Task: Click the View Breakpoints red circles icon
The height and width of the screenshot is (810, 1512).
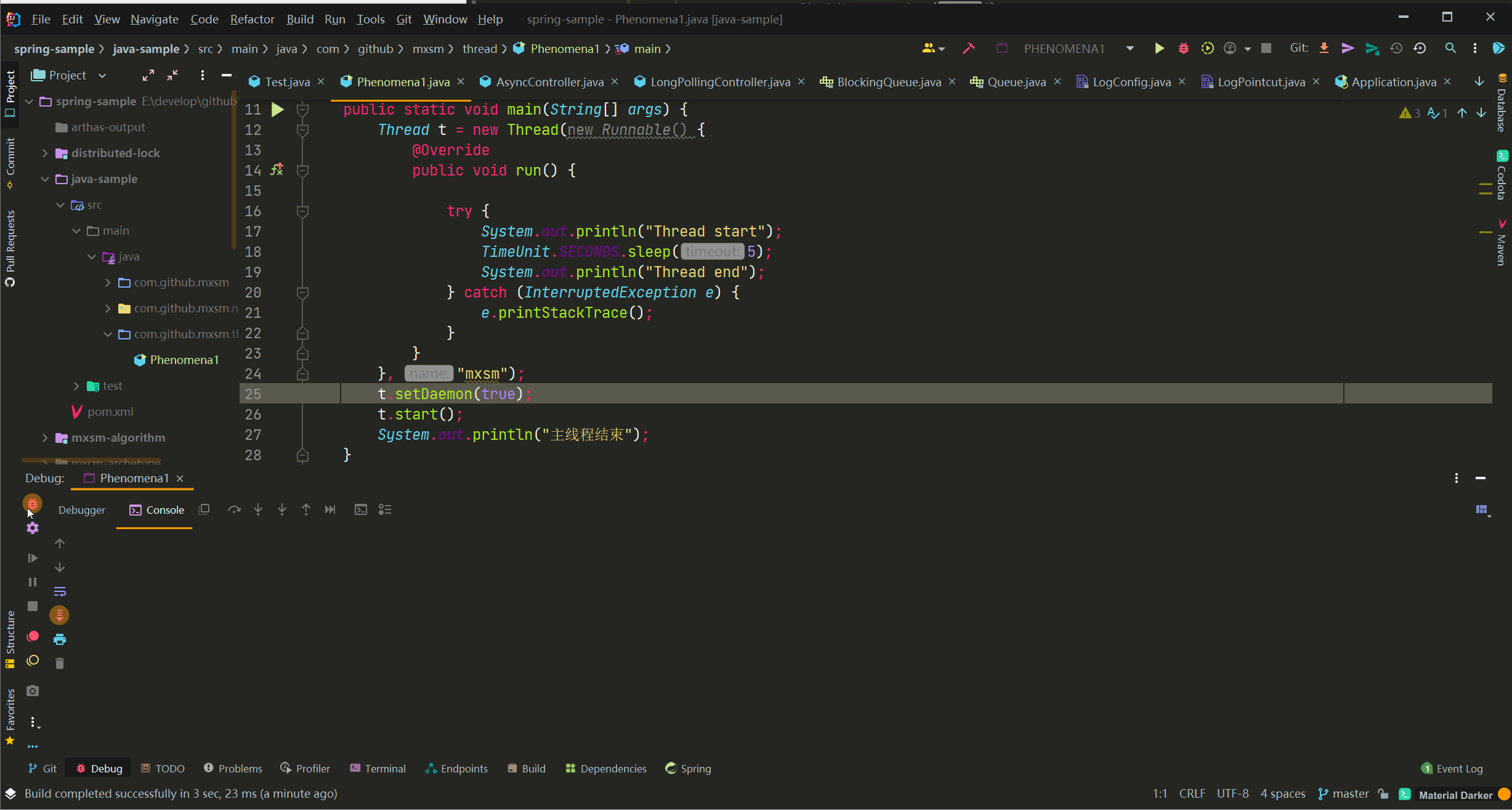Action: (33, 636)
